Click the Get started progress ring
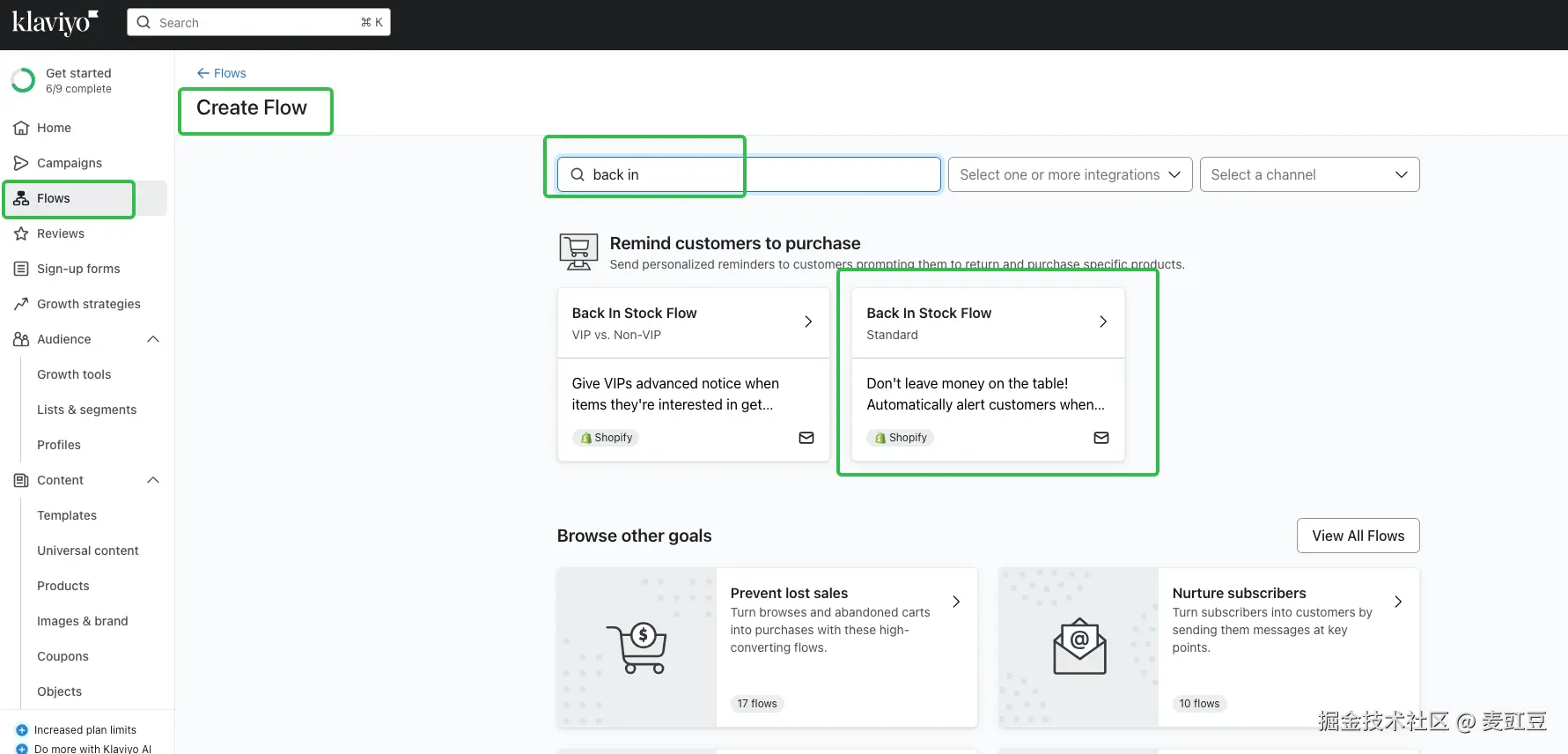1568x754 pixels. [x=23, y=81]
